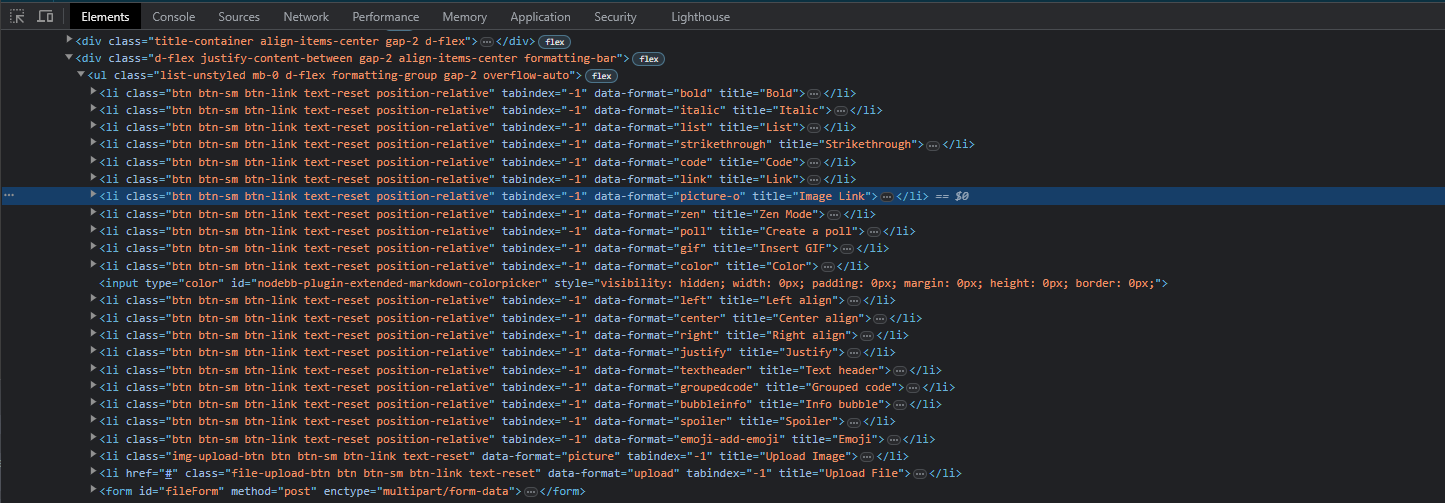
Task: Click the flex badge on formatting-group ul
Action: pos(601,76)
